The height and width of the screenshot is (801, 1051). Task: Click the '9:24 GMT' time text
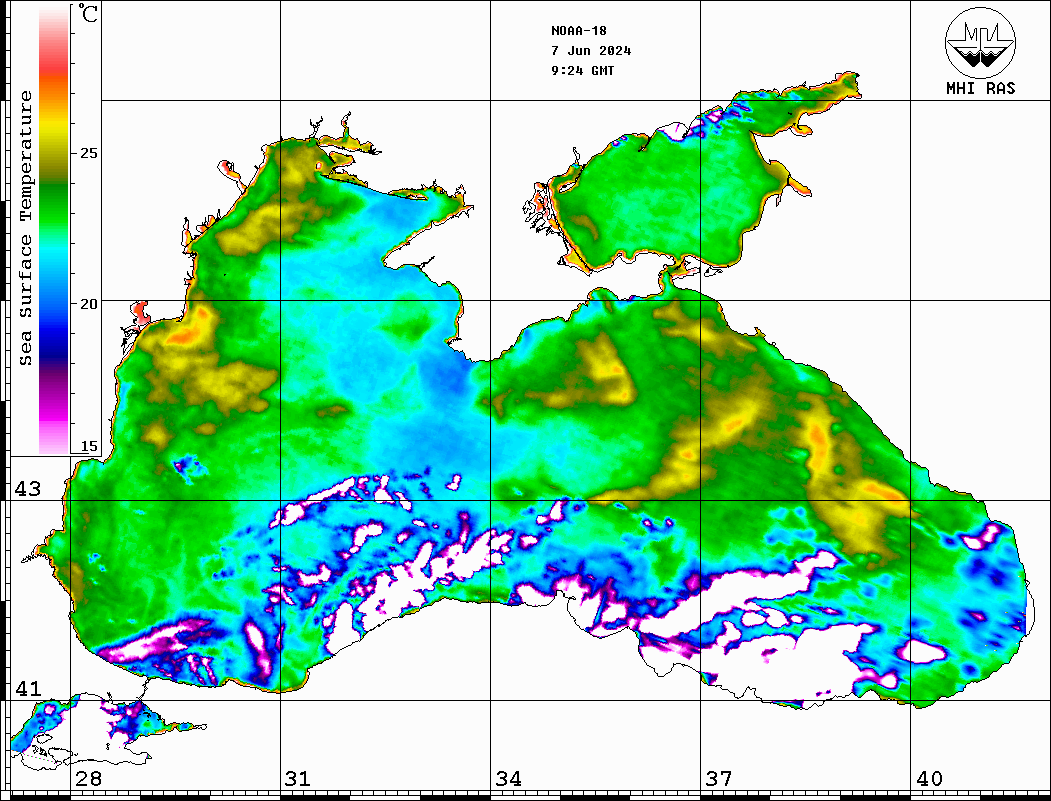coord(583,70)
